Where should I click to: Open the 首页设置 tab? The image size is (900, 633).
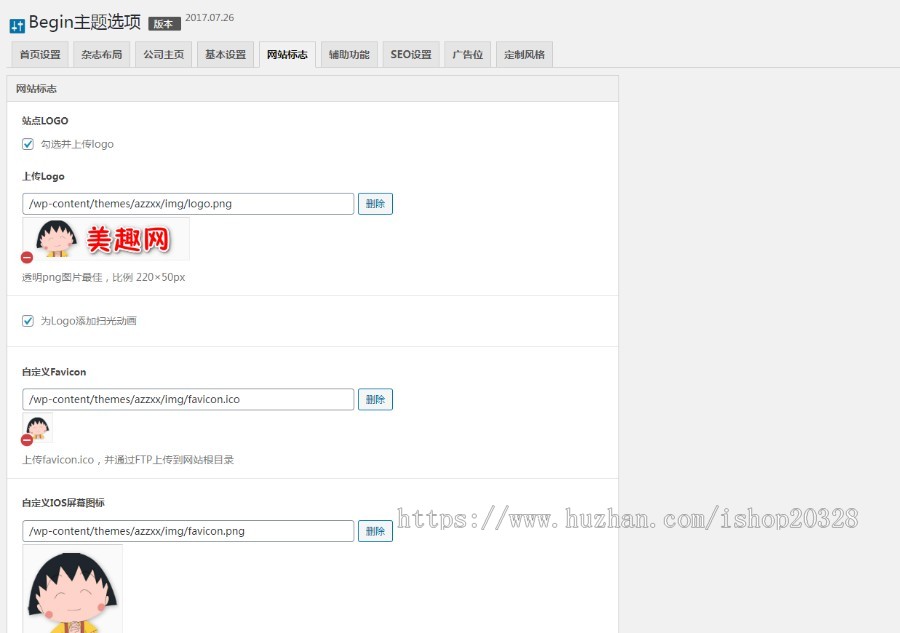pyautogui.click(x=40, y=55)
